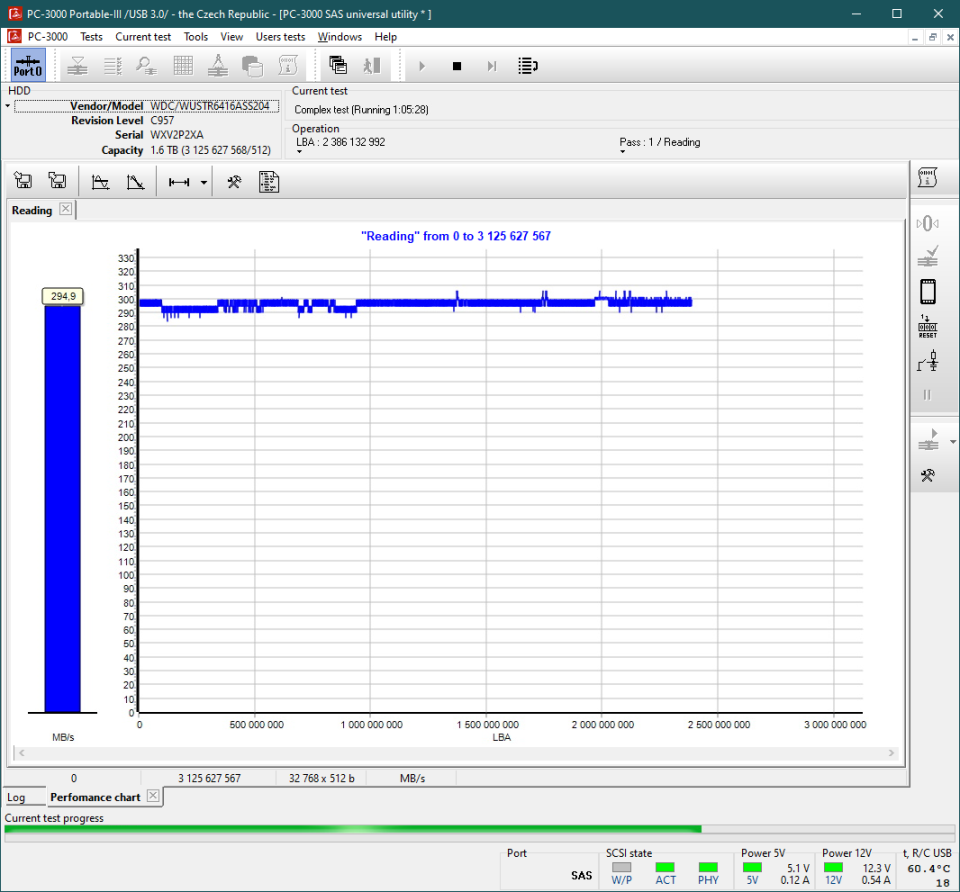Toggle the 5V power indicator

(x=752, y=867)
